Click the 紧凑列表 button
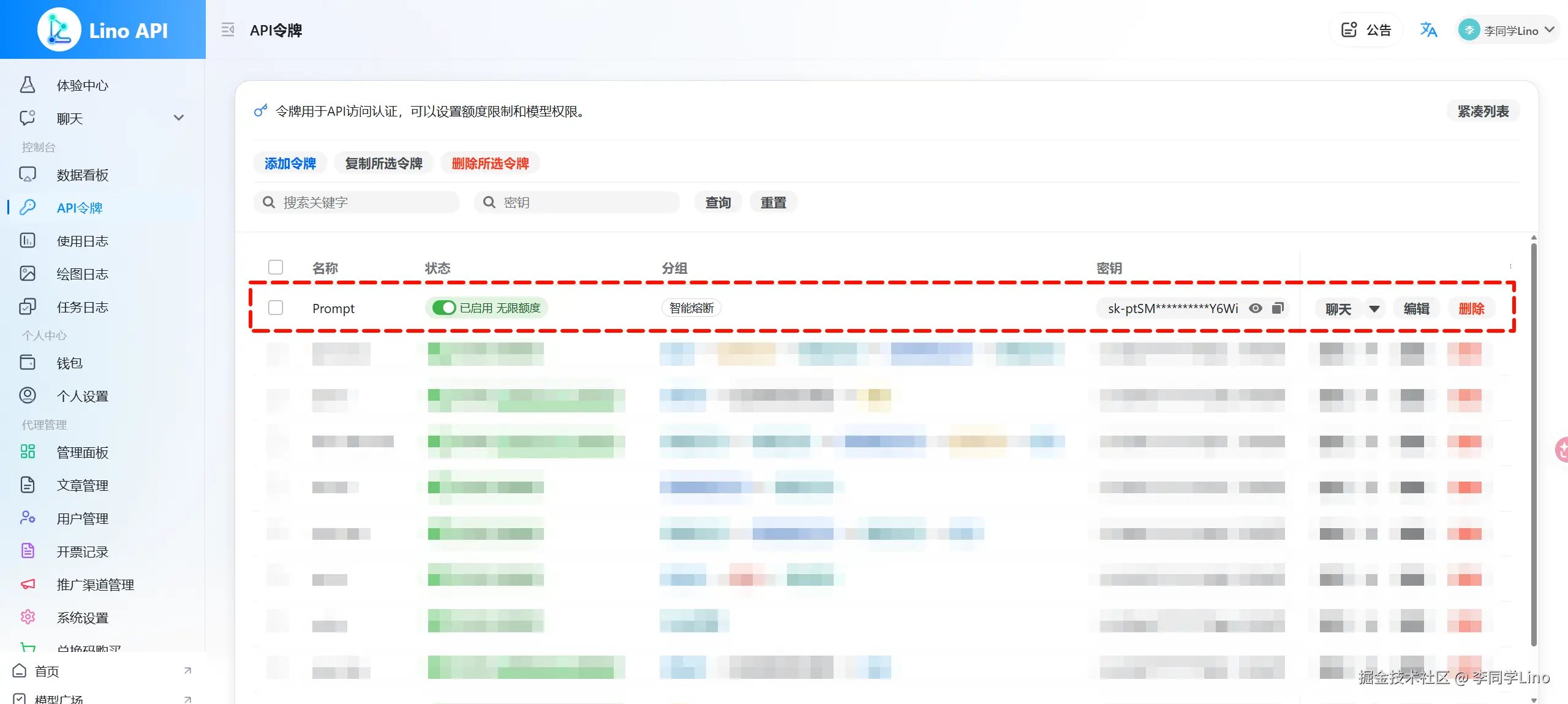This screenshot has width=1568, height=704. pyautogui.click(x=1483, y=112)
